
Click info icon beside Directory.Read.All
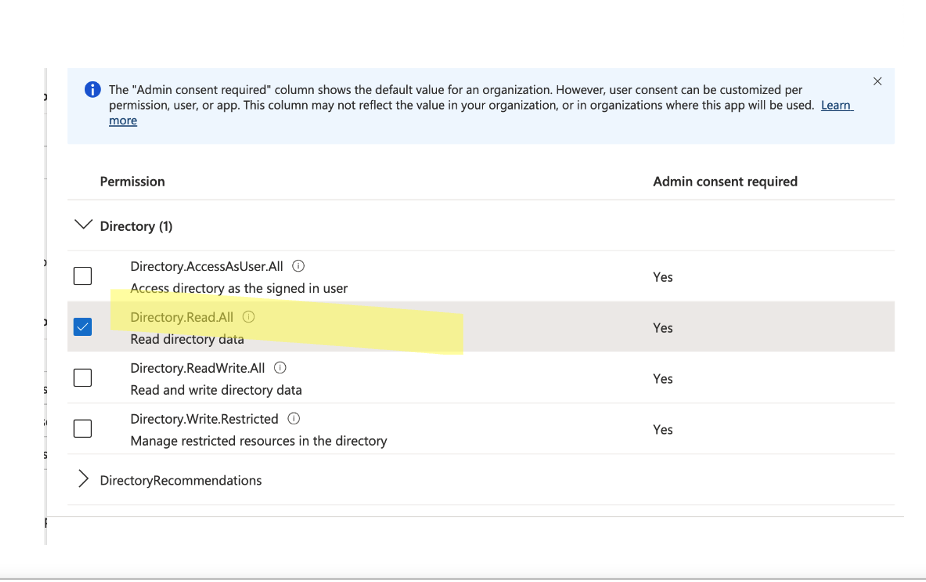249,317
